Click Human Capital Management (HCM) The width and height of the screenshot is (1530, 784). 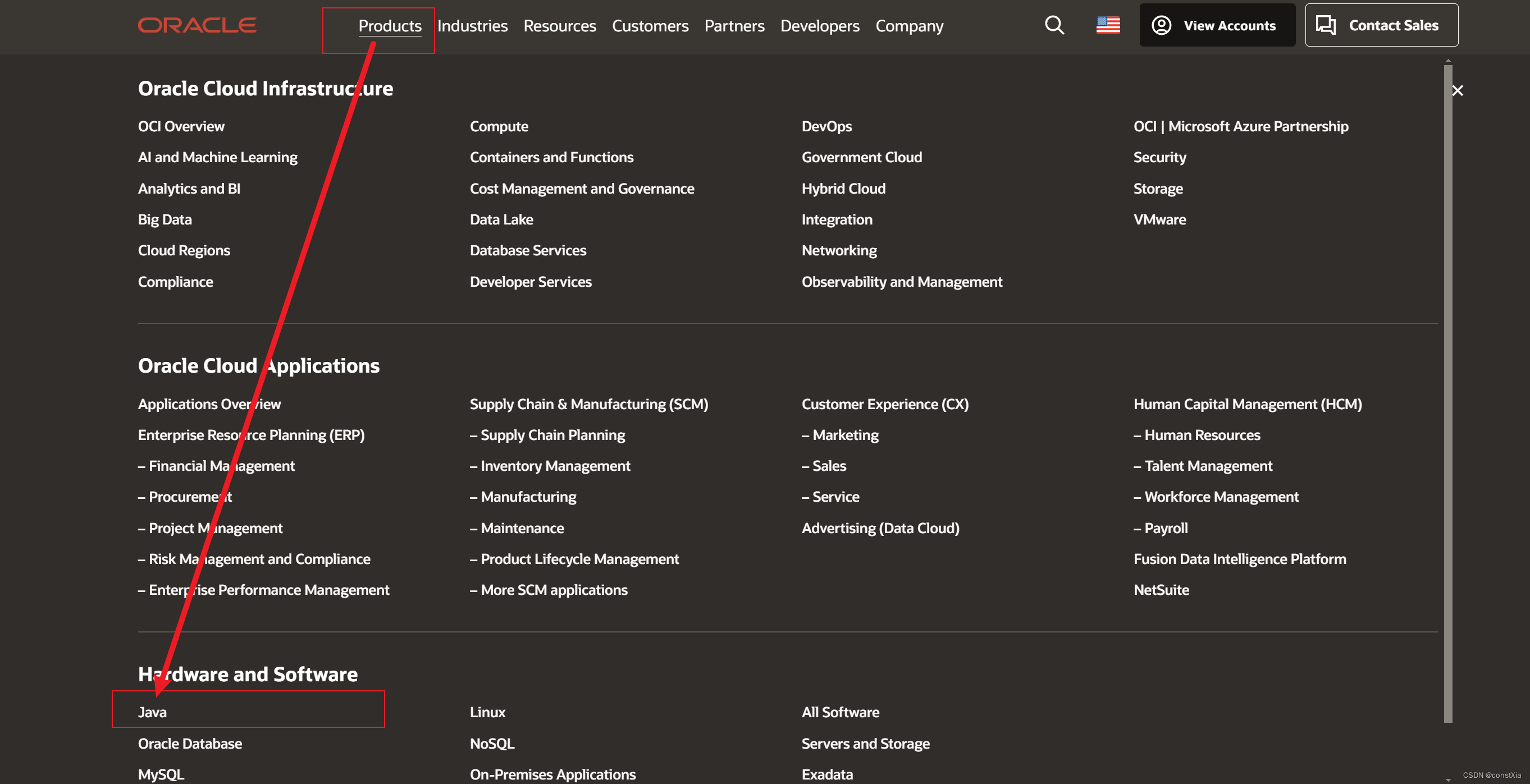pyautogui.click(x=1247, y=404)
